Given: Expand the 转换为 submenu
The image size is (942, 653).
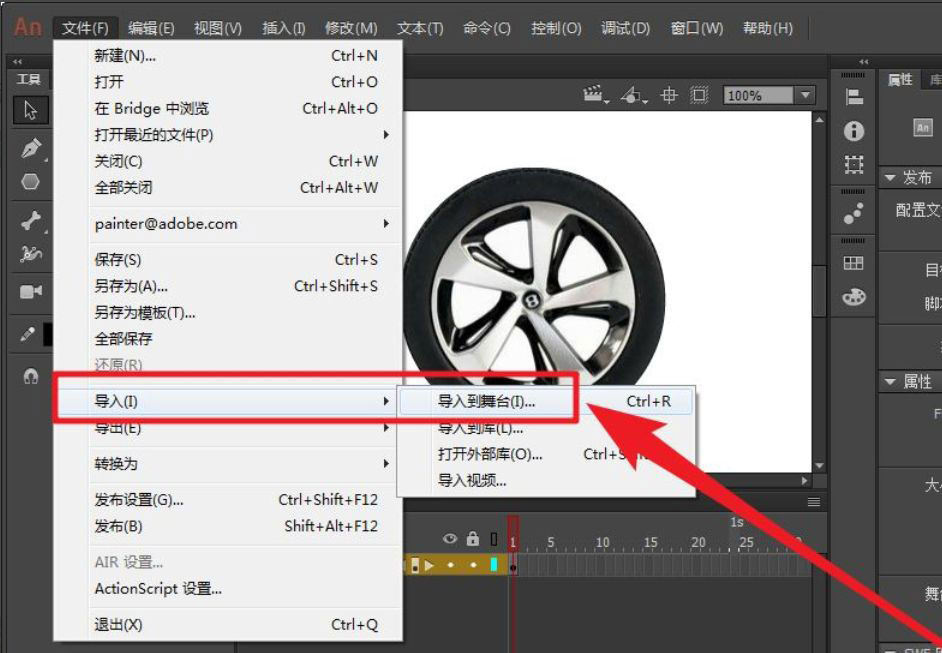Looking at the screenshot, I should coord(386,464).
